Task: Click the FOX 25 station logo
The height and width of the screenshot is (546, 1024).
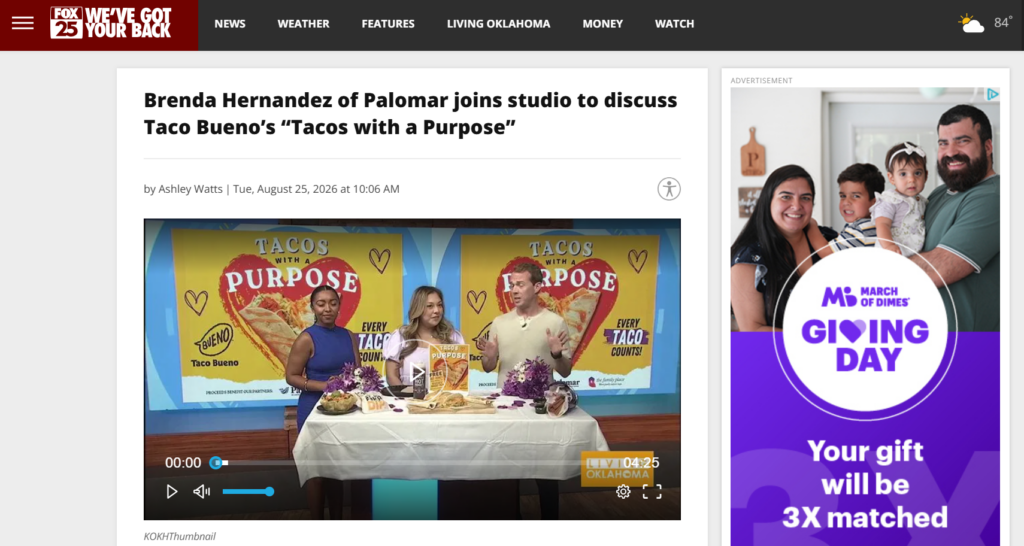Action: 110,24
